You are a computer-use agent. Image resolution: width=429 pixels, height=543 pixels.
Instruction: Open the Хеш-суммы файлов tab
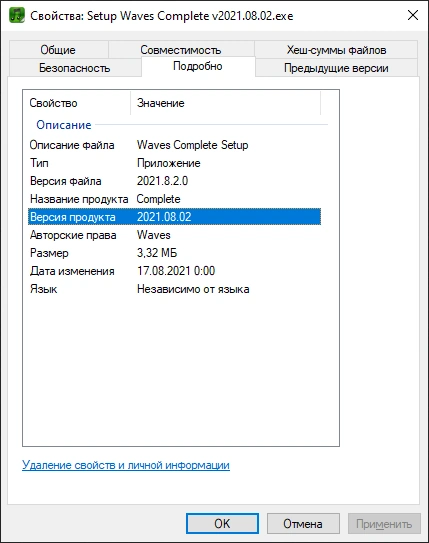336,50
